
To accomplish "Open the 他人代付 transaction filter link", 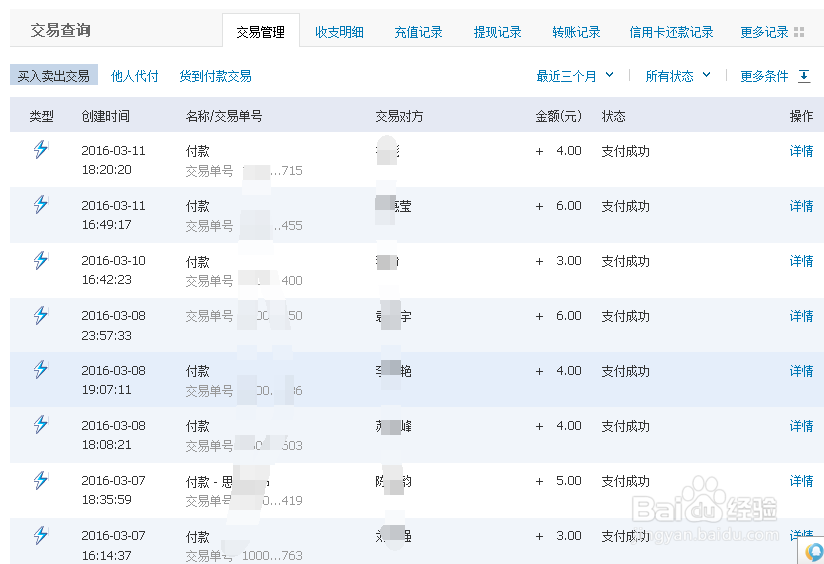I will click(x=135, y=76).
